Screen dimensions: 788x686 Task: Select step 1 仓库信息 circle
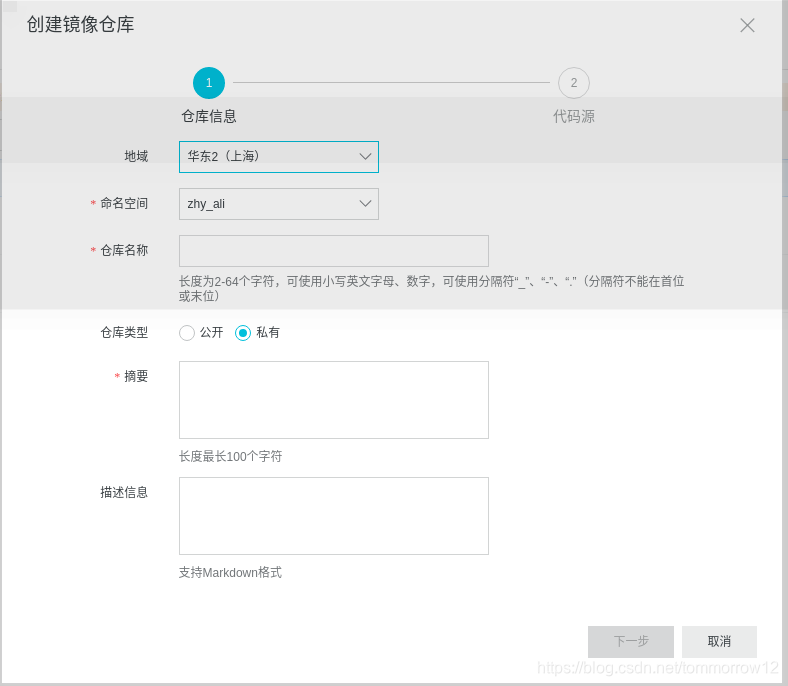(209, 83)
